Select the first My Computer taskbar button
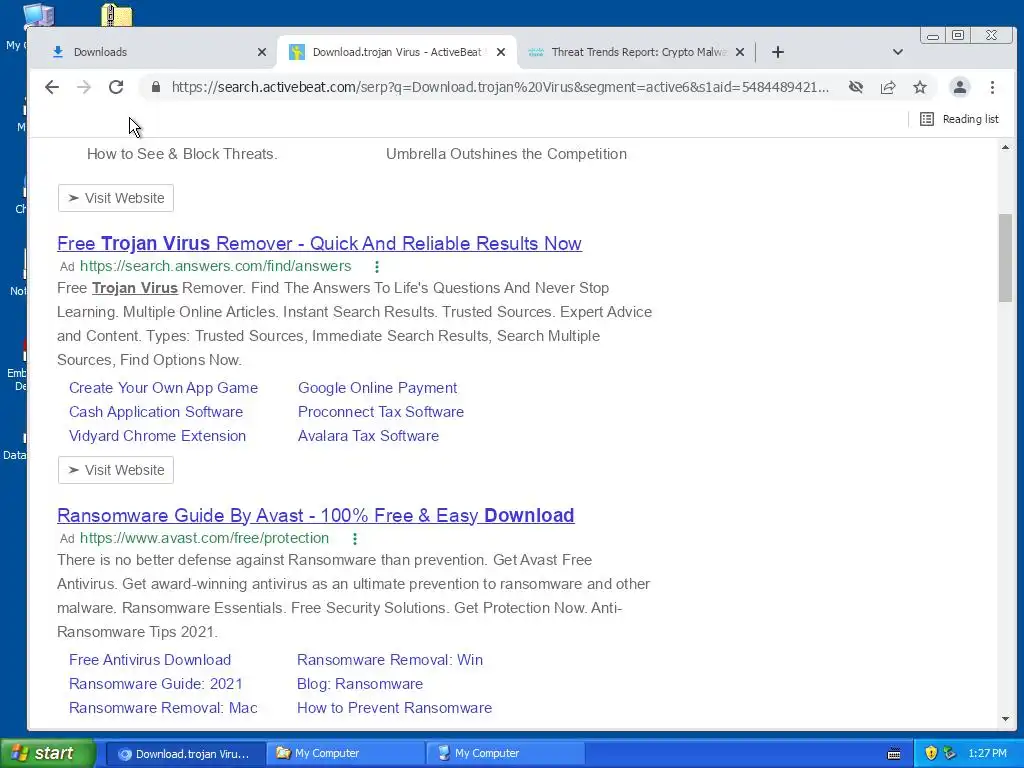The height and width of the screenshot is (768, 1024). tap(345, 754)
